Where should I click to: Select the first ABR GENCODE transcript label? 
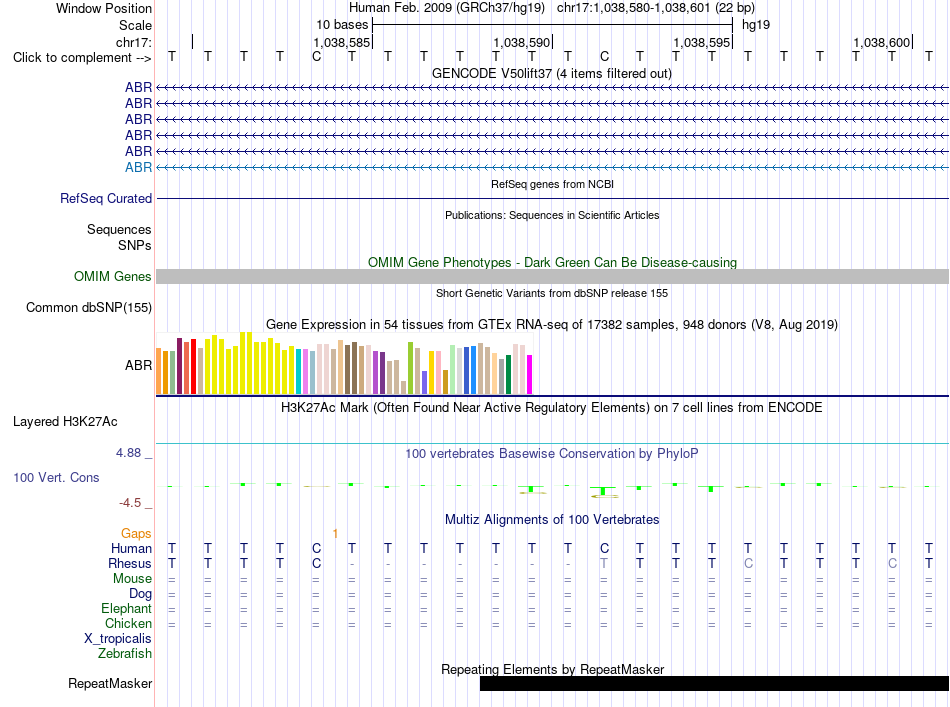point(138,87)
